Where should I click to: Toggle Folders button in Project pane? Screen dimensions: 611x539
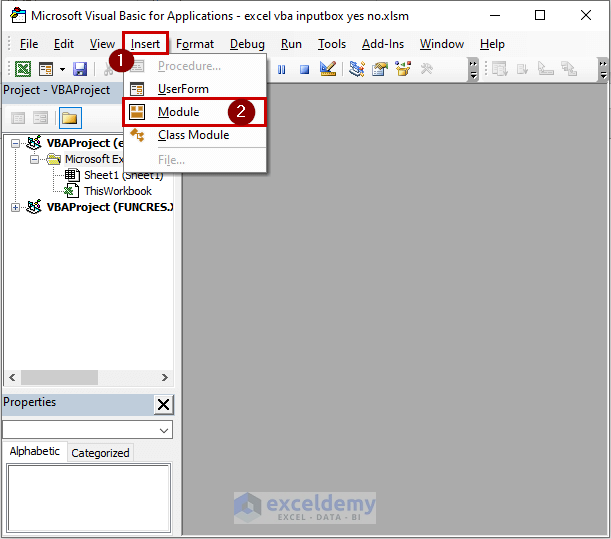[70, 118]
